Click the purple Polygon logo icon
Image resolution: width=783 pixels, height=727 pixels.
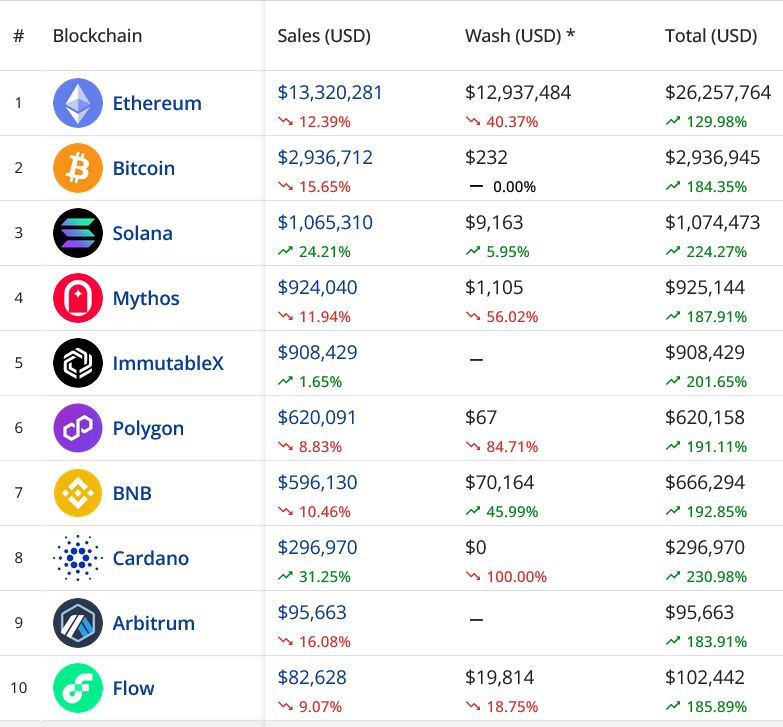[78, 428]
